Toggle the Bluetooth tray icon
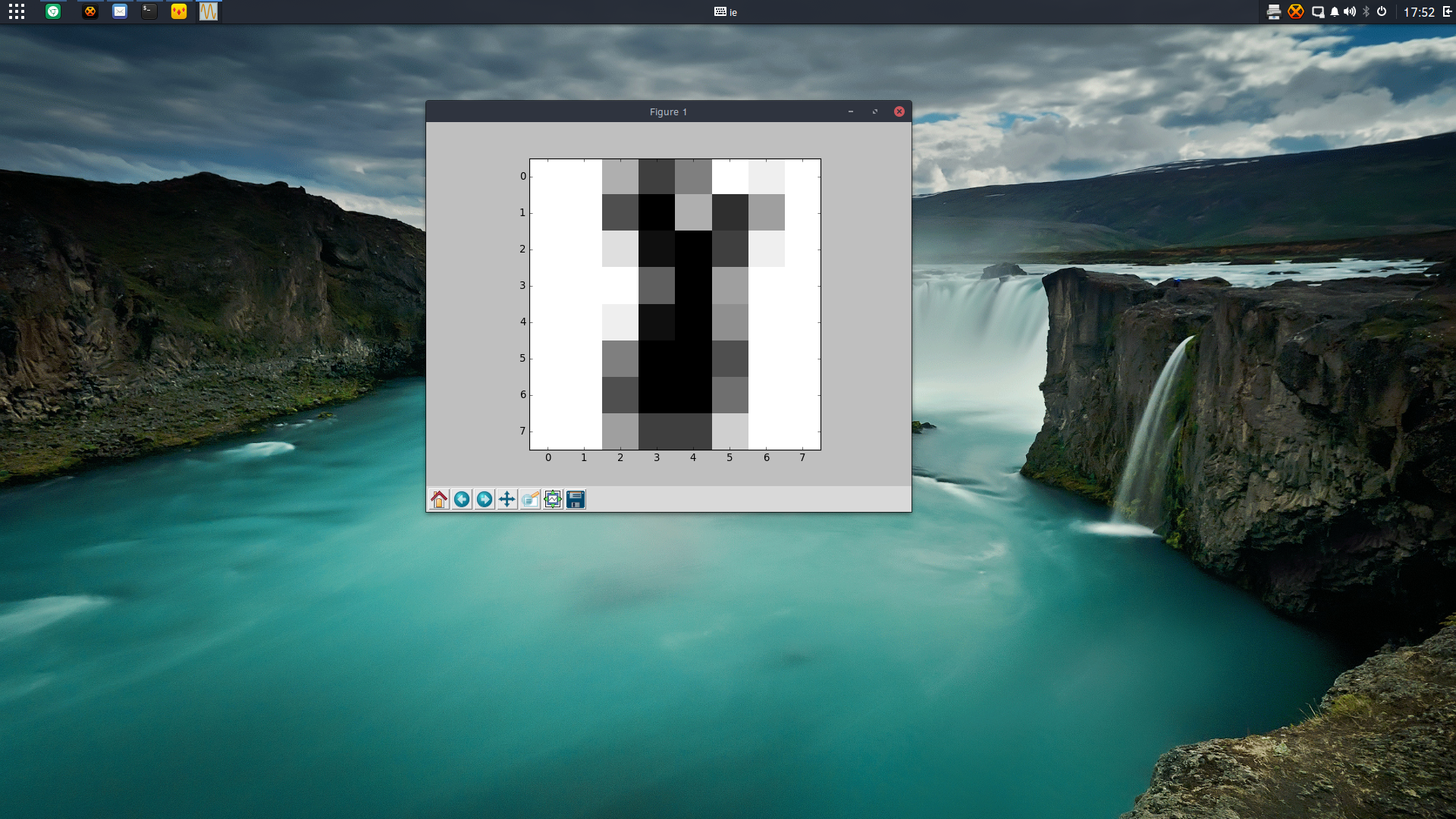The width and height of the screenshot is (1456, 819). (1367, 11)
